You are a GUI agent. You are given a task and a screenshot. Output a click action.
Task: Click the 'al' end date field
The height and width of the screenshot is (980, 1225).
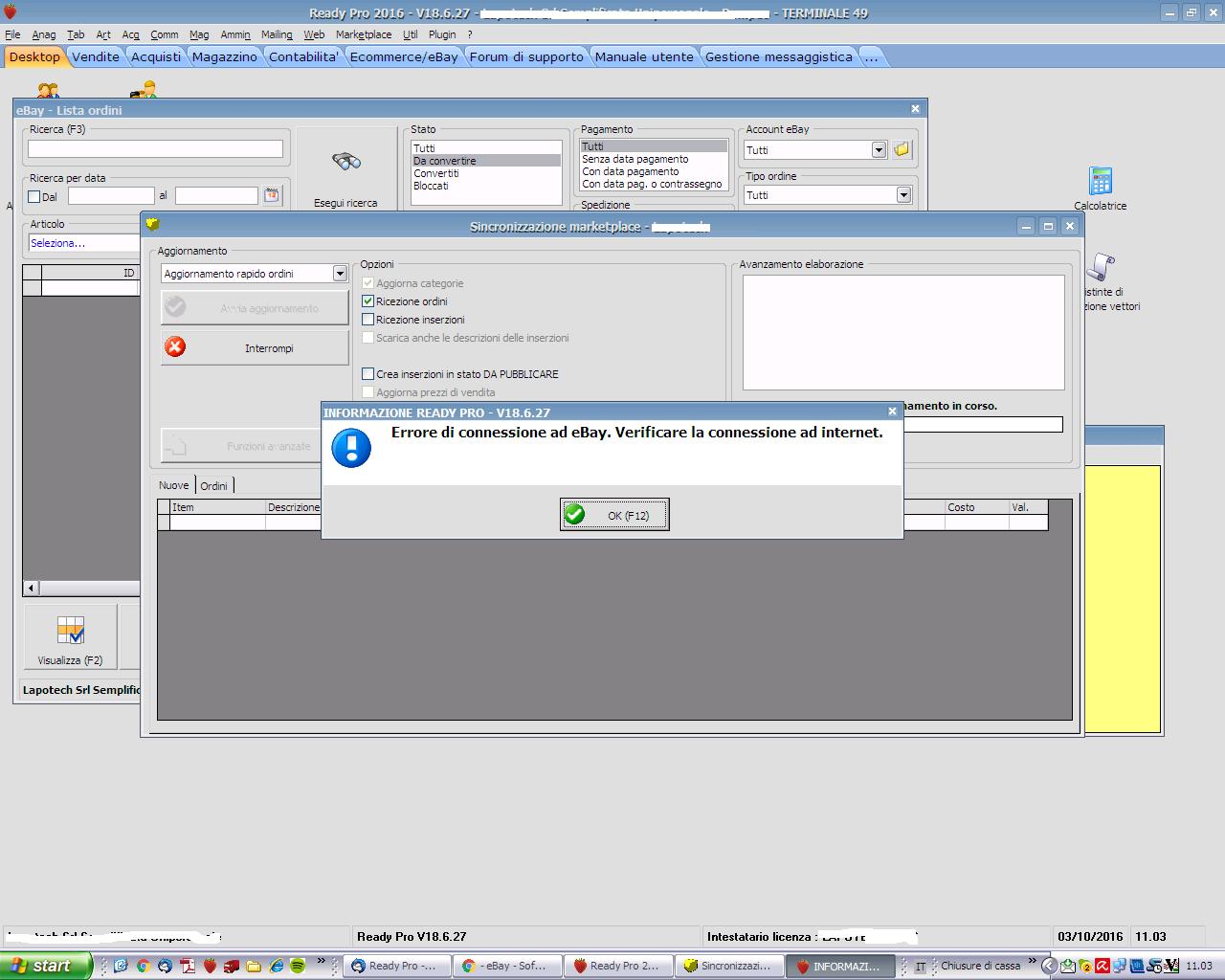coord(216,196)
